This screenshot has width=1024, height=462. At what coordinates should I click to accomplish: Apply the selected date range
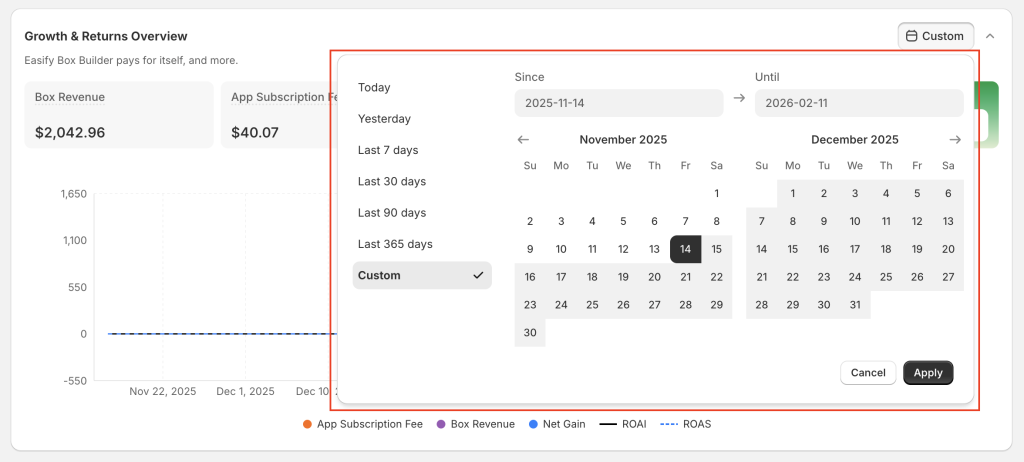pos(928,373)
